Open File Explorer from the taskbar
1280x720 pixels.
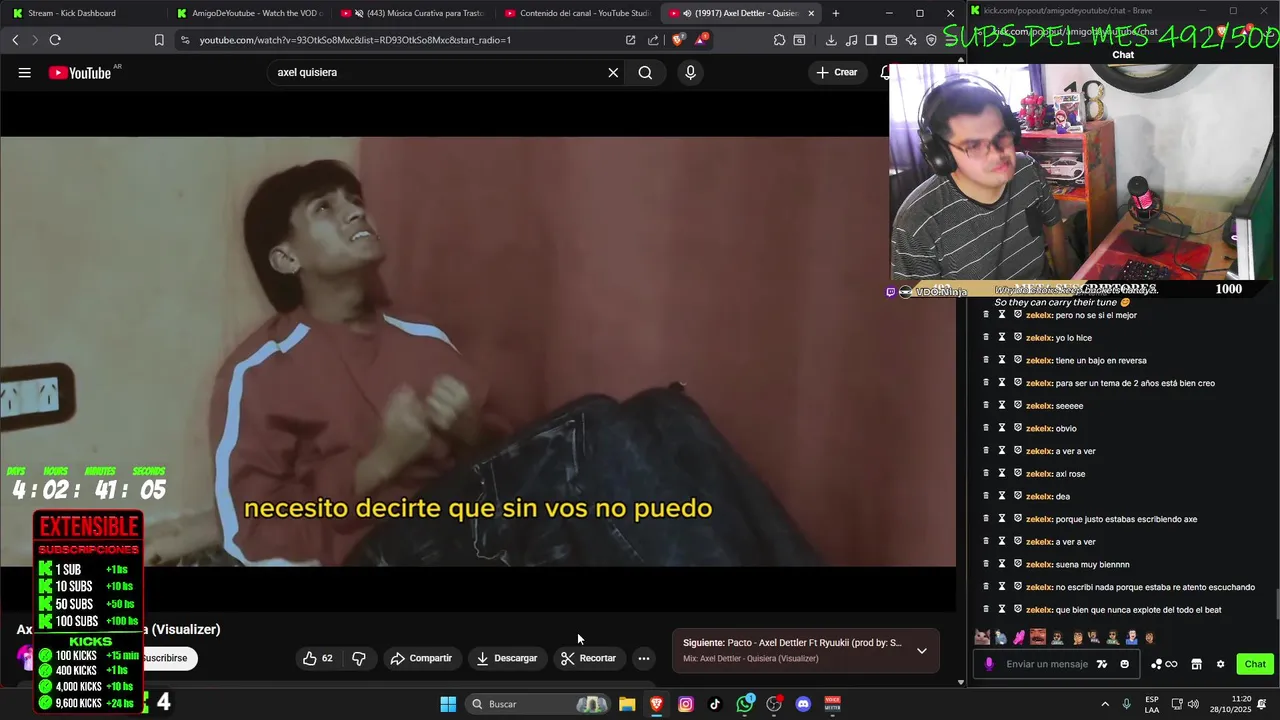[x=627, y=704]
